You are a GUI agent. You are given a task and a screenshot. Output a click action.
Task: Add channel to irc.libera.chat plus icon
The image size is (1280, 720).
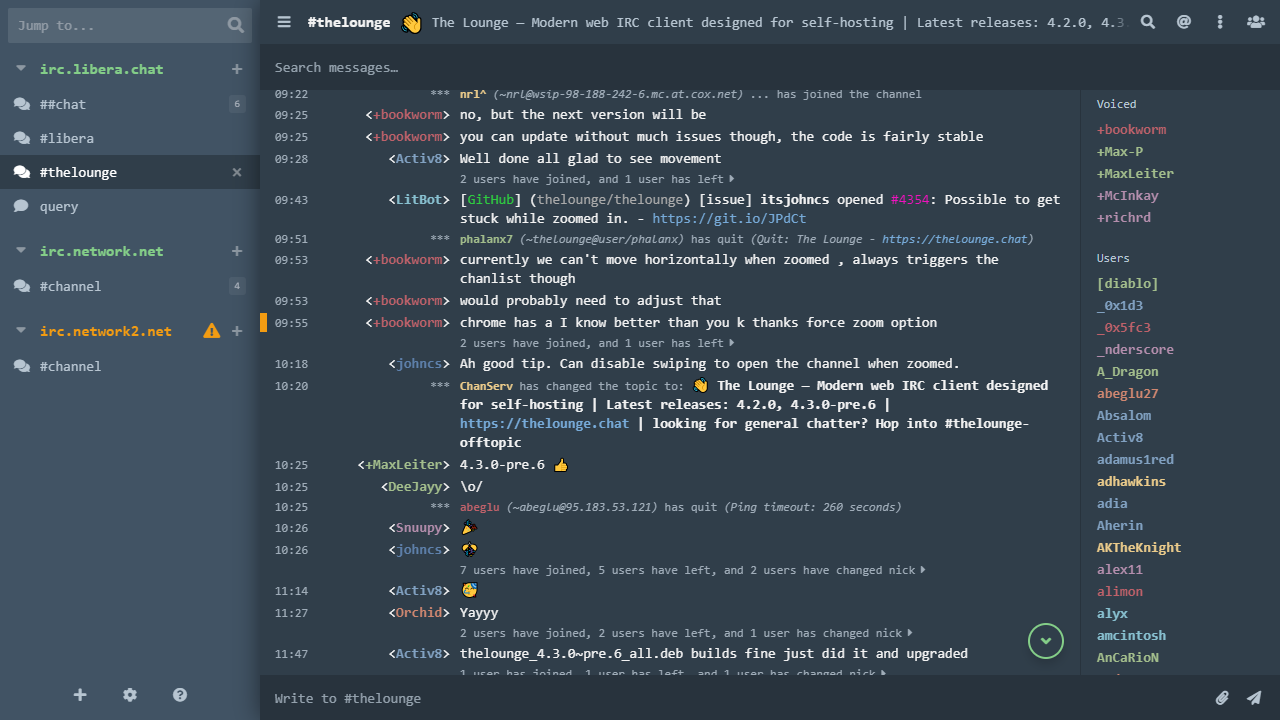point(237,69)
